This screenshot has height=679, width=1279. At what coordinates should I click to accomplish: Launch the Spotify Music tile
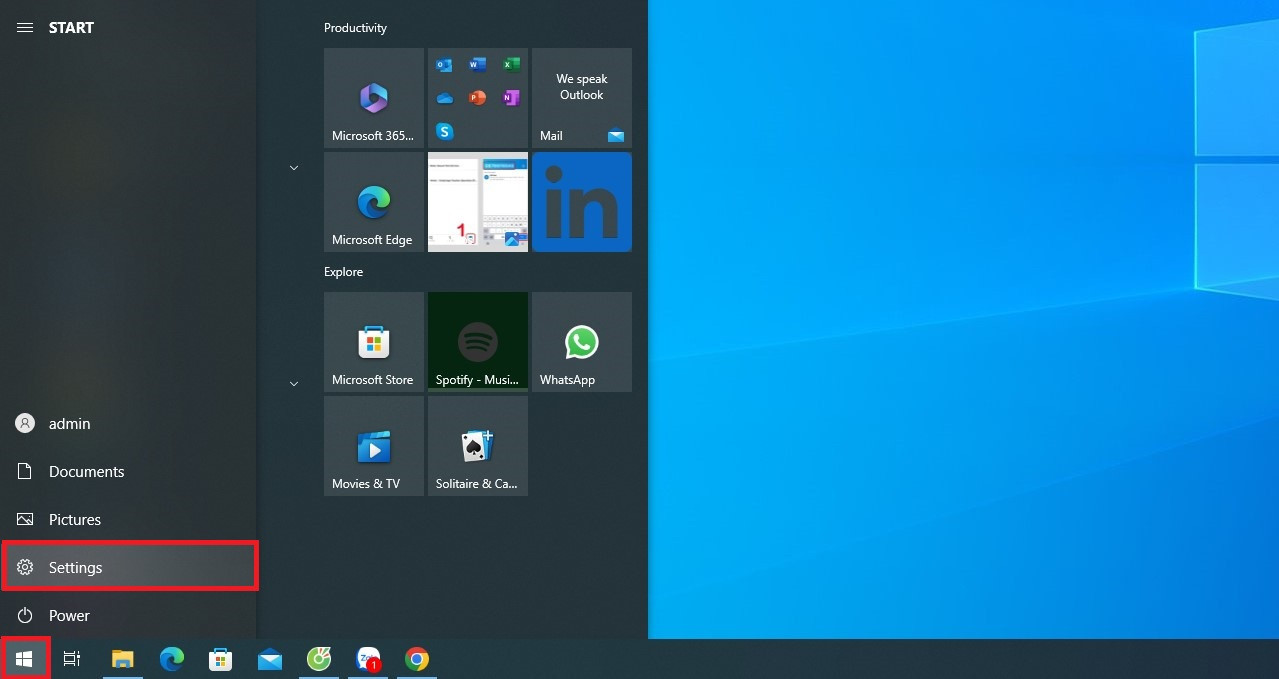pos(478,342)
